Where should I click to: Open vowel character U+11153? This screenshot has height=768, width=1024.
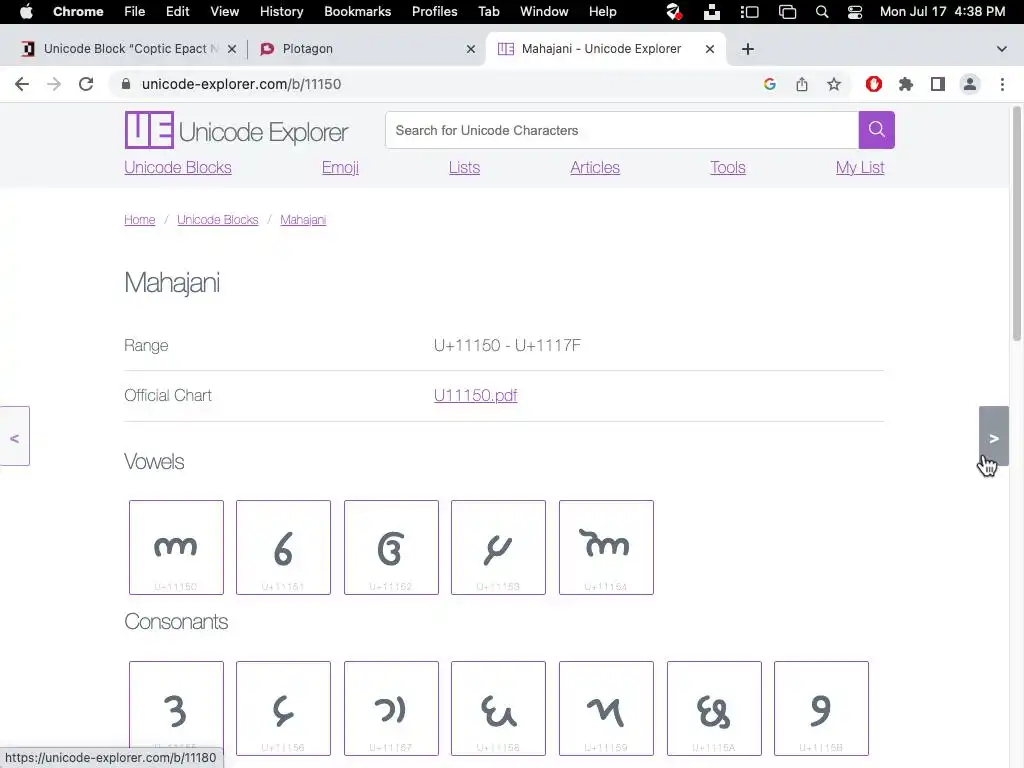click(498, 547)
